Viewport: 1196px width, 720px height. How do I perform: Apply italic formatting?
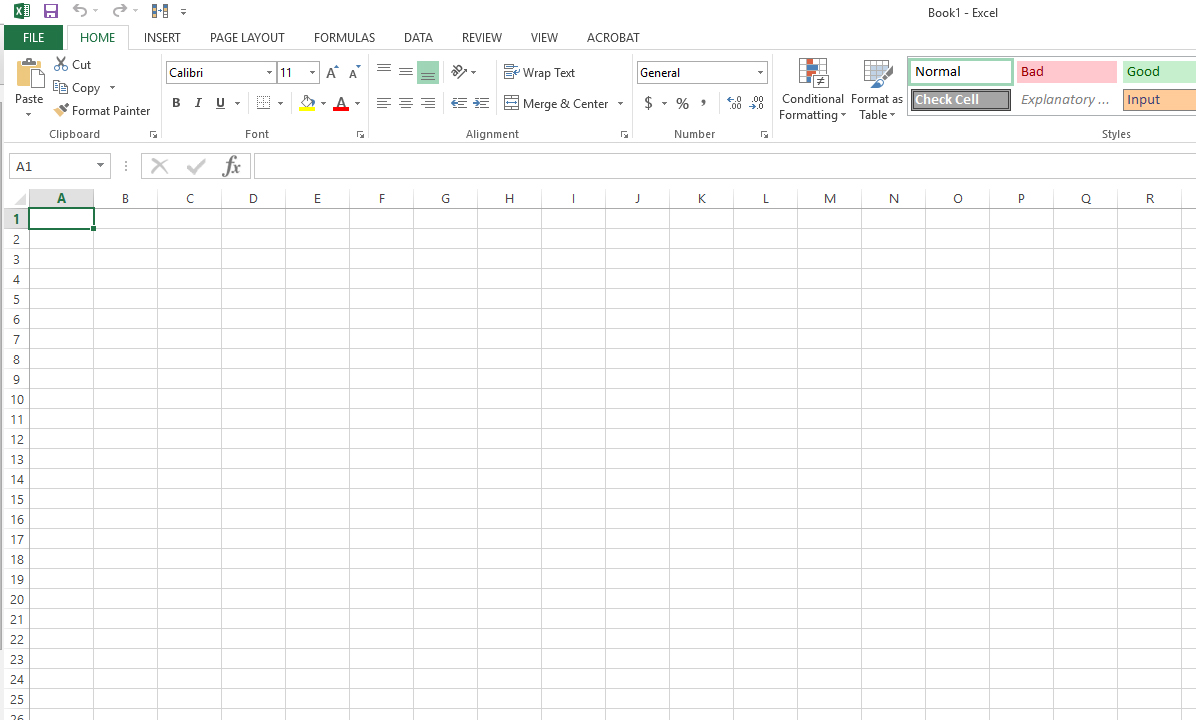[198, 103]
